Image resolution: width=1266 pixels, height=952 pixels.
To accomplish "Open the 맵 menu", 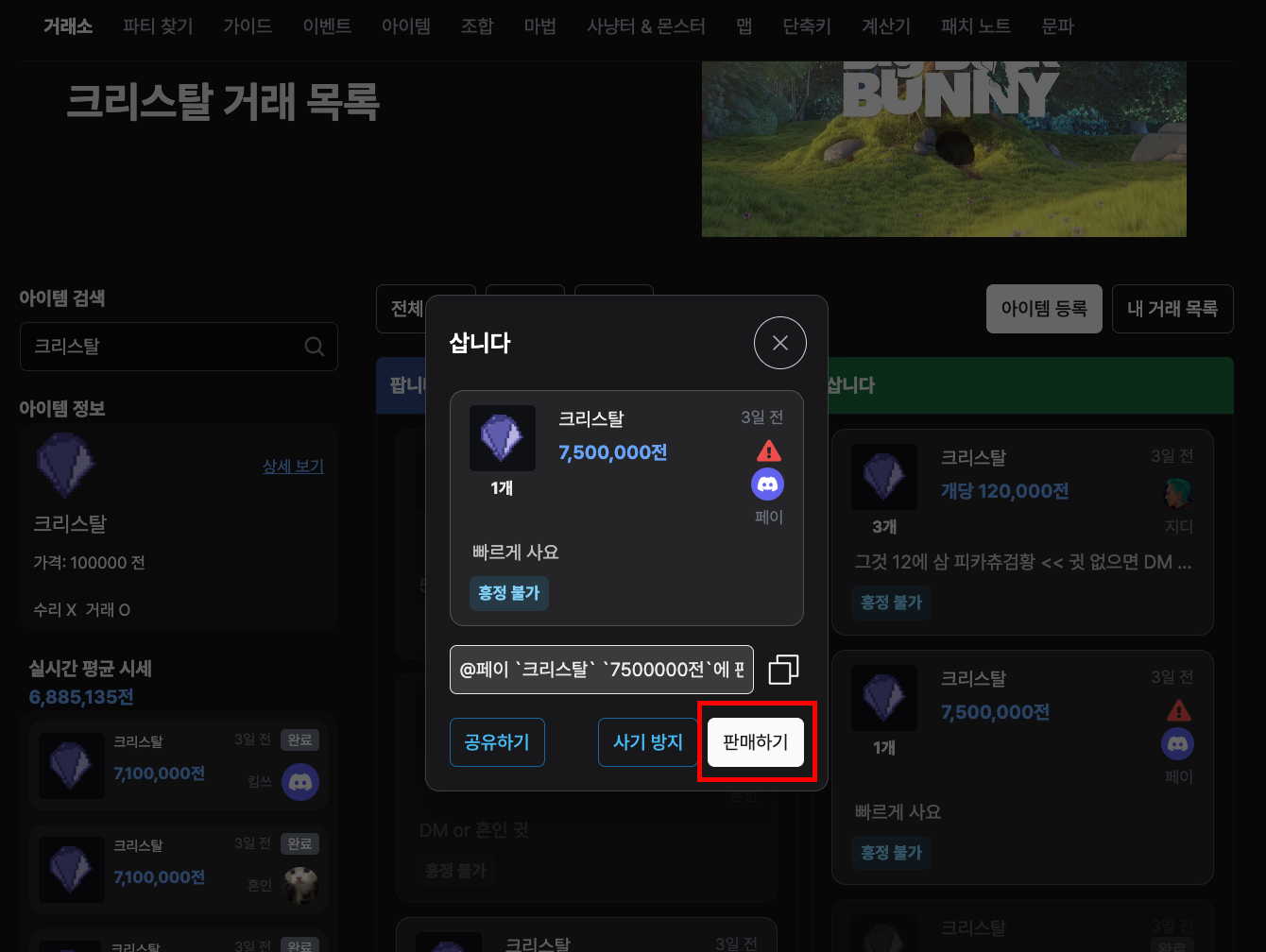I will [x=744, y=26].
